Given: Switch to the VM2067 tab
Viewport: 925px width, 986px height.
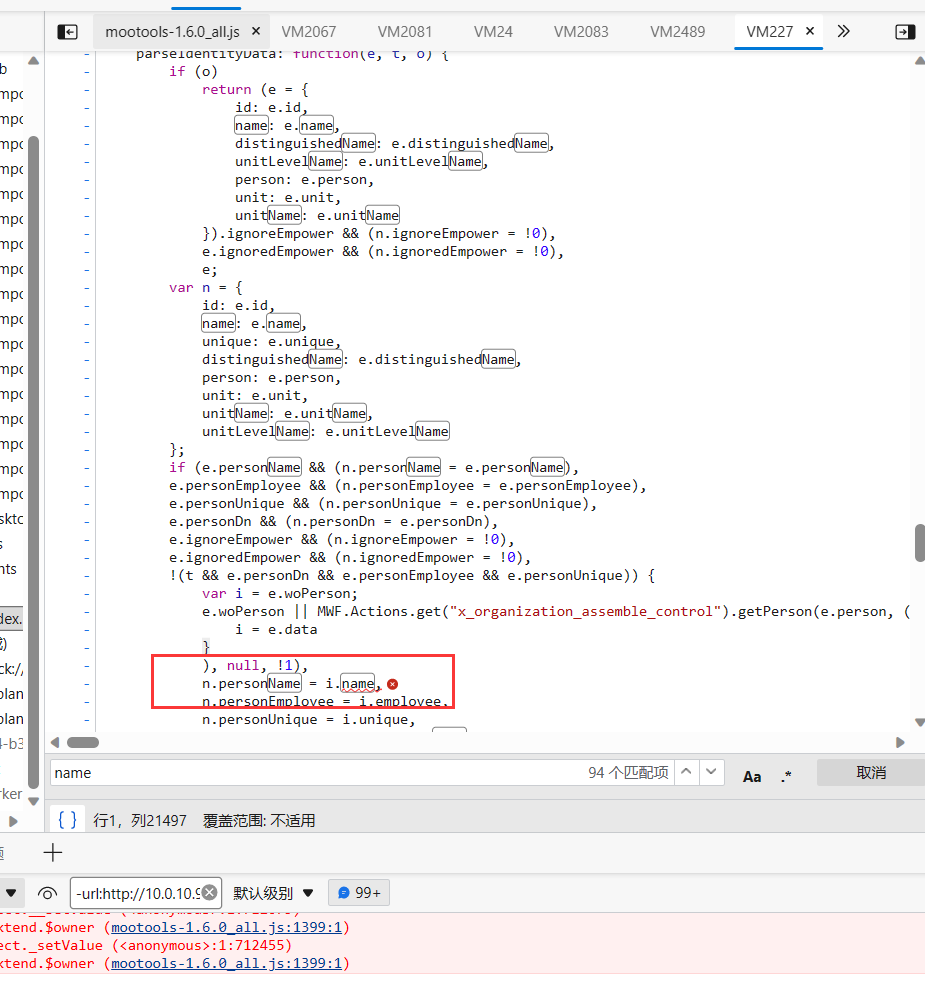Looking at the screenshot, I should (308, 31).
